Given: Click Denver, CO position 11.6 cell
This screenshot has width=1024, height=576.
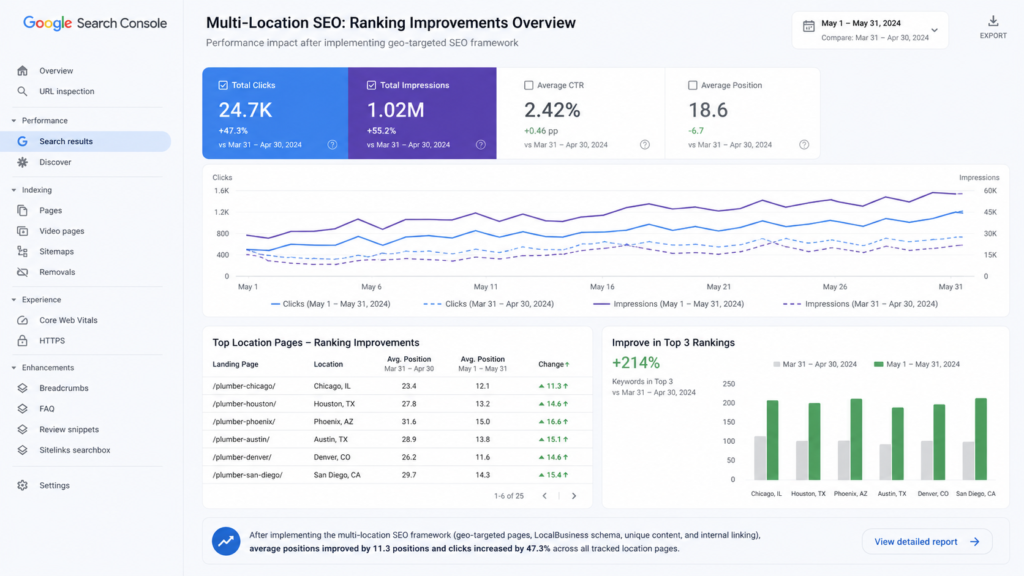Looking at the screenshot, I should (x=483, y=457).
